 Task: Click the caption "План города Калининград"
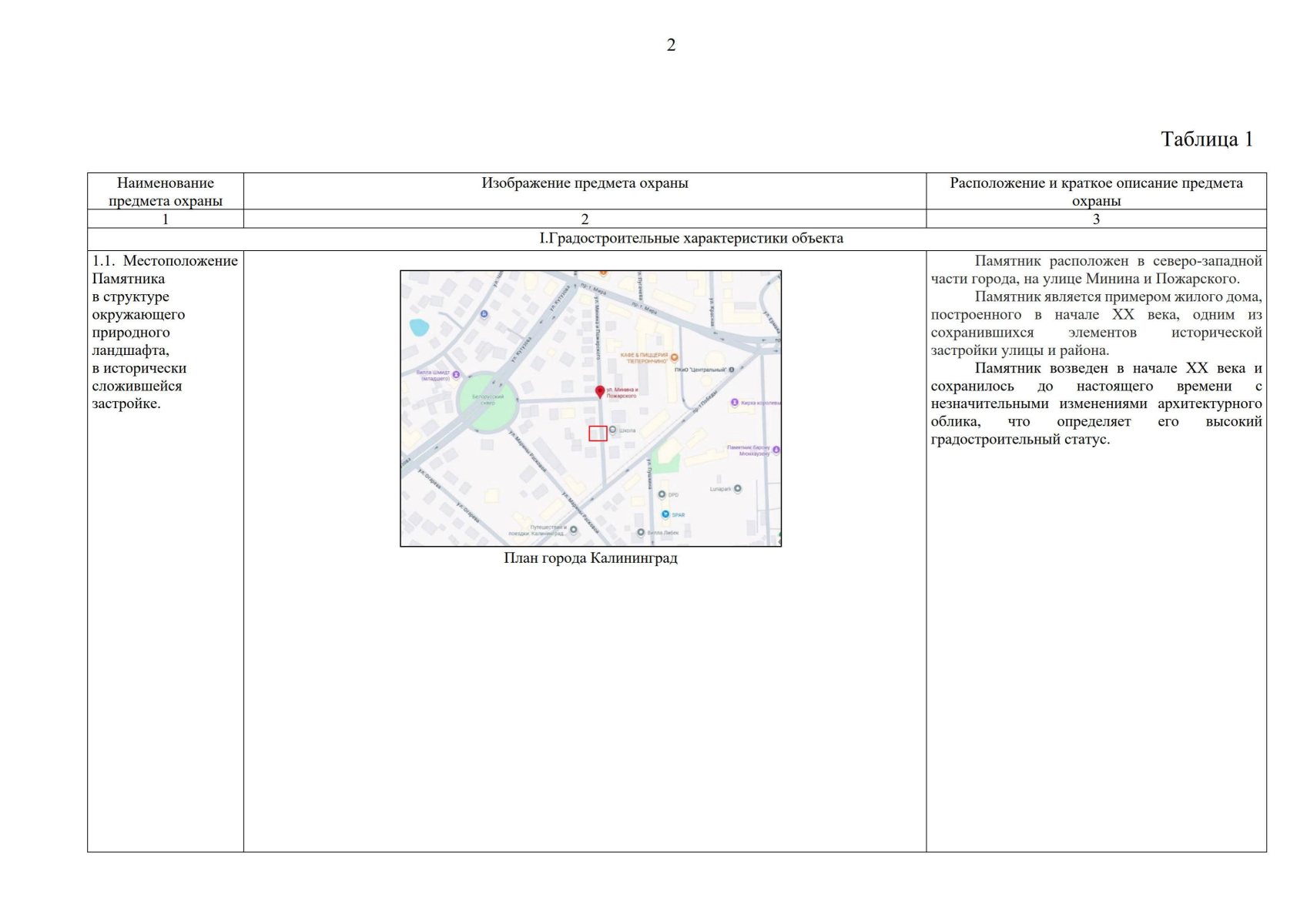click(591, 557)
